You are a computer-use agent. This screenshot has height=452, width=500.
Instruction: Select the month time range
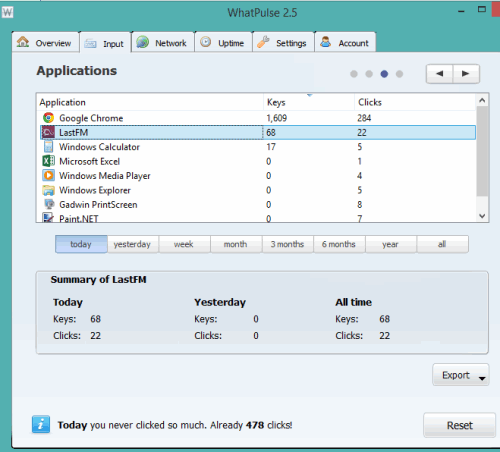pos(236,244)
